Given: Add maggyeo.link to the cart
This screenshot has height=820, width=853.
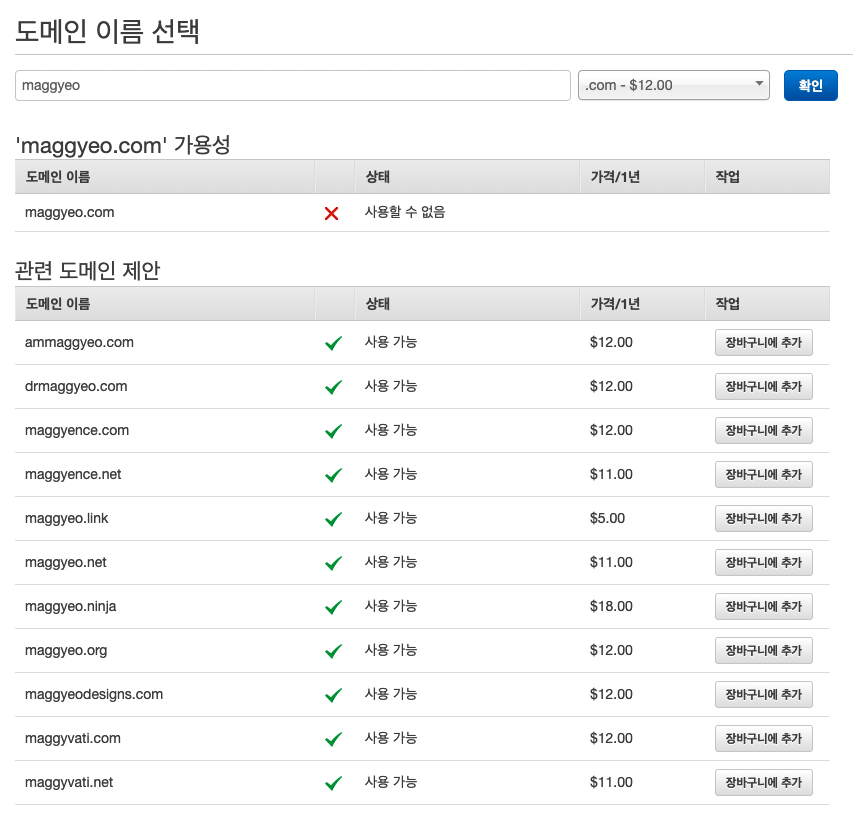Looking at the screenshot, I should [x=763, y=519].
